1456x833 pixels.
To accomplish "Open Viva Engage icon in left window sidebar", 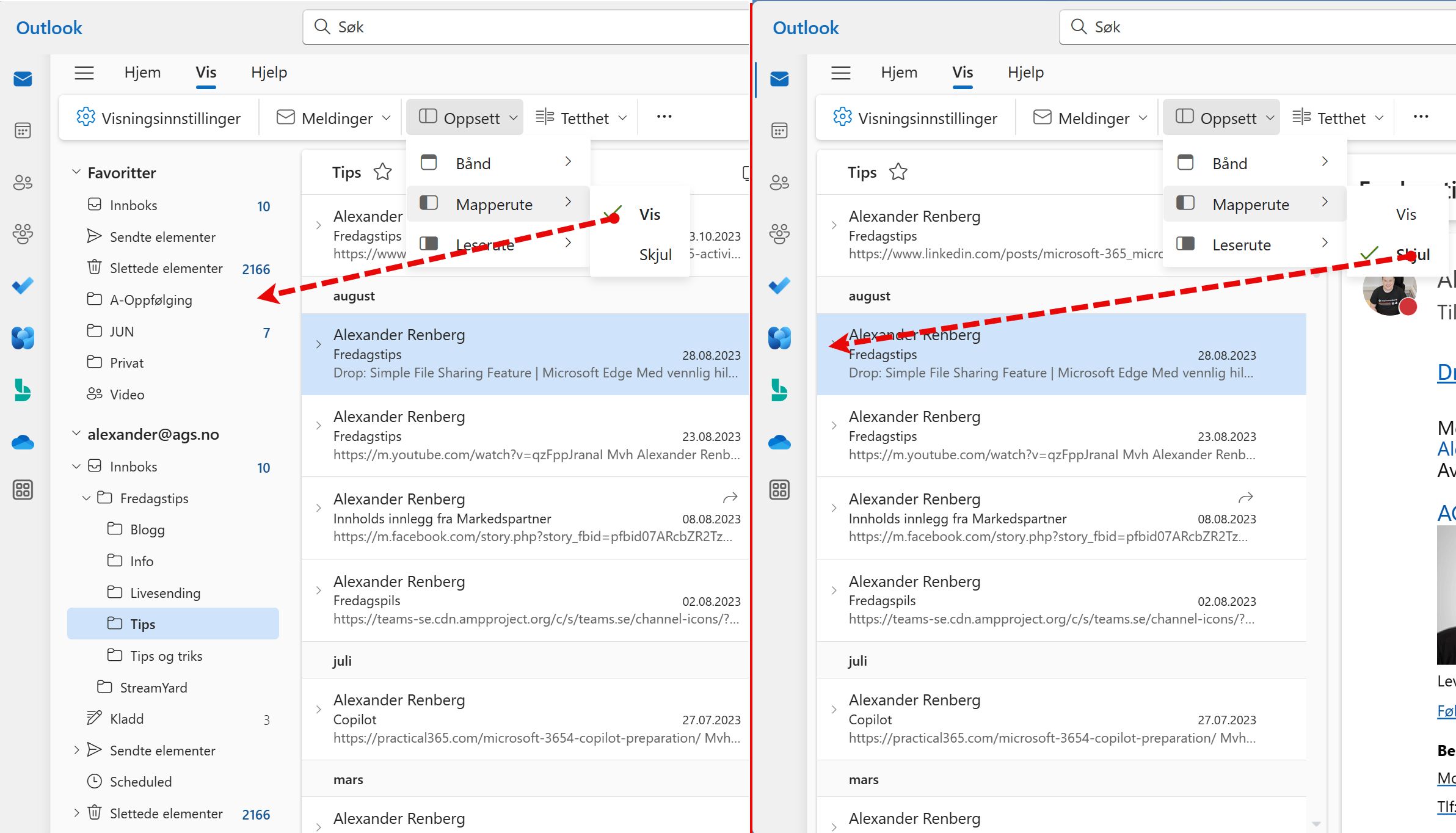I will click(23, 338).
